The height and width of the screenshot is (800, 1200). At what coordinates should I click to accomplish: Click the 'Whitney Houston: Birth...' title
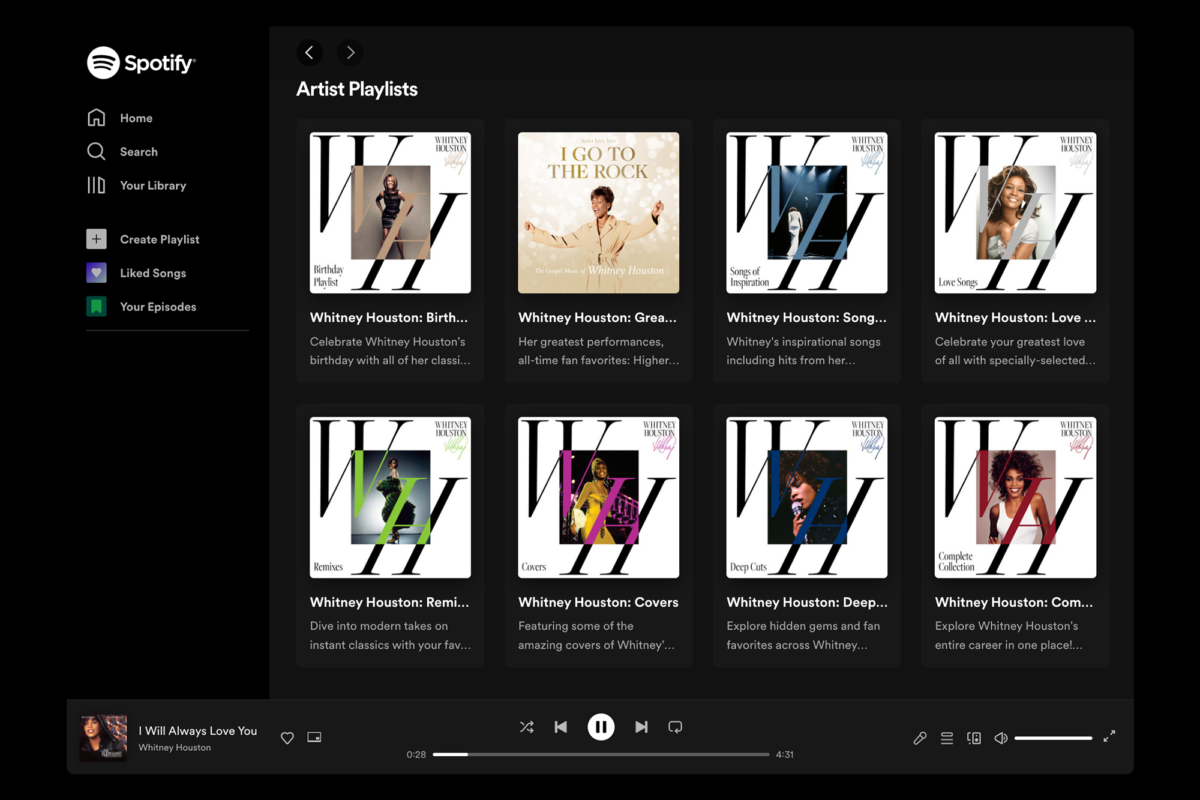point(389,318)
